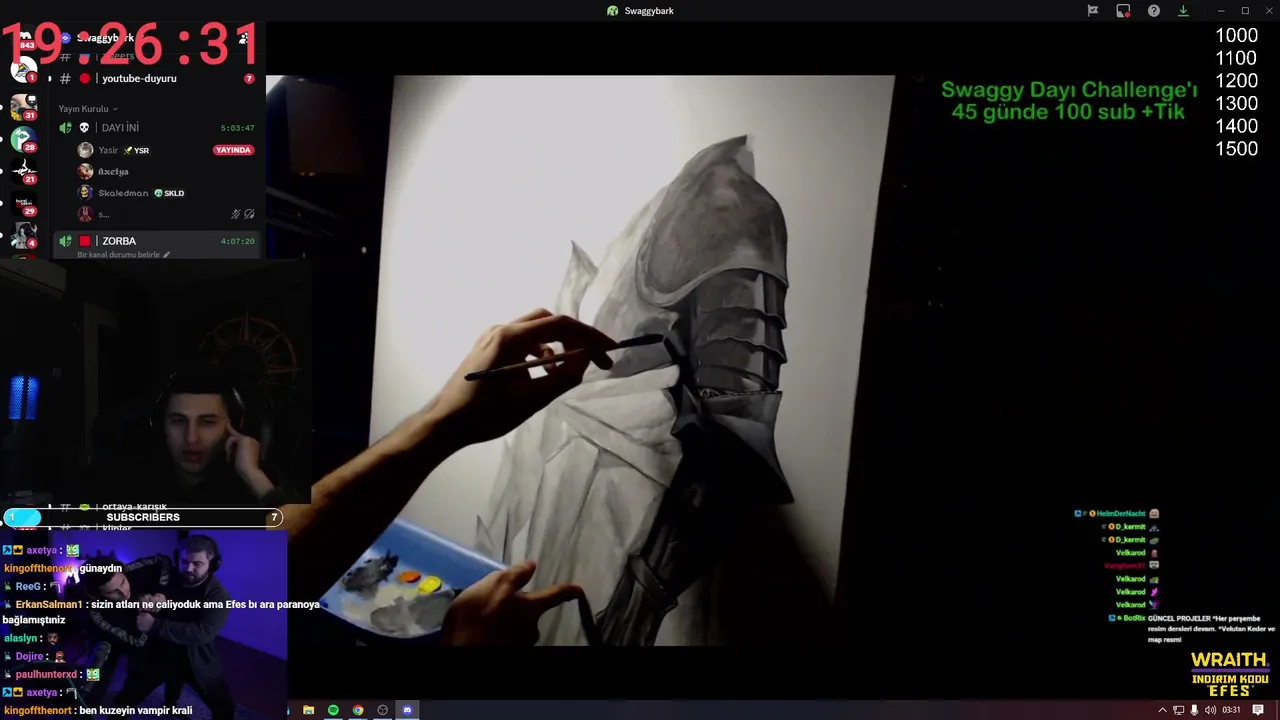Open the Discord Quests flag icon
Image resolution: width=1280 pixels, height=720 pixels.
(x=1093, y=11)
